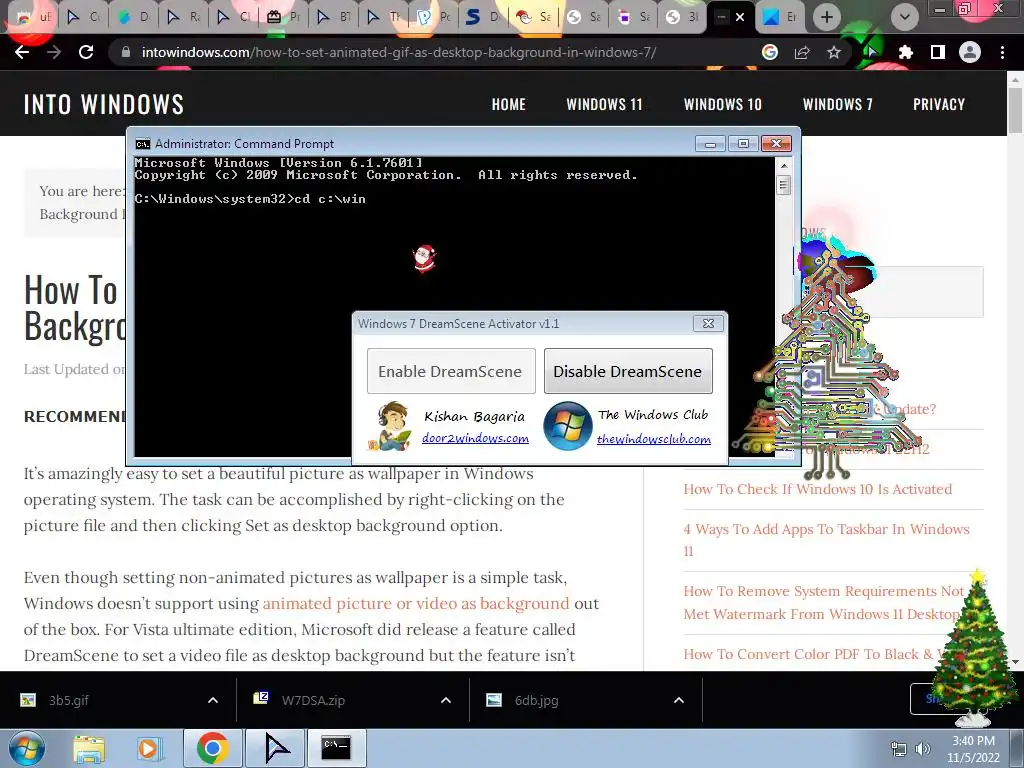Toggle Chrome's side panel icon
Screen dimensions: 1024x768
(938, 52)
